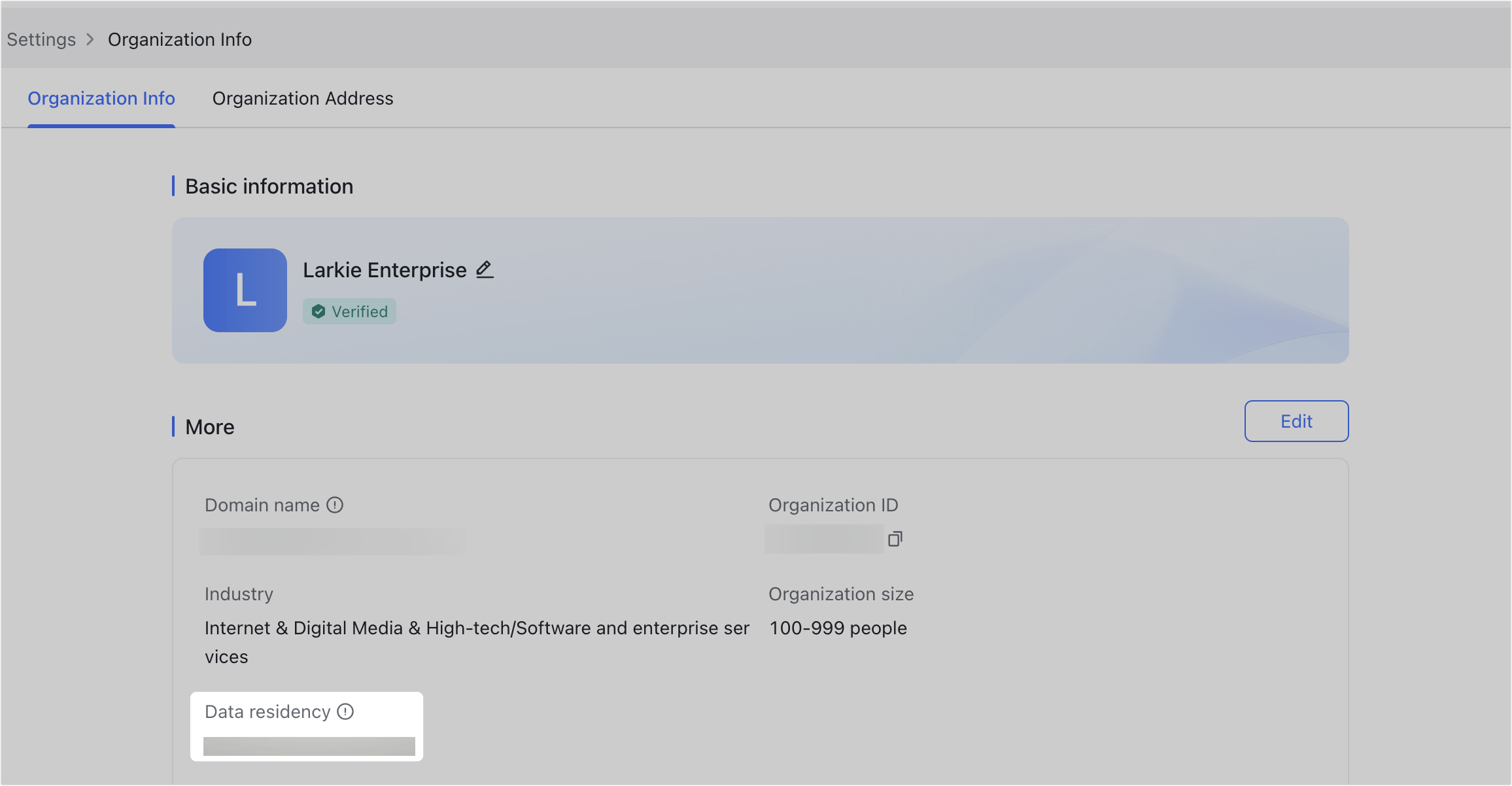The image size is (1512, 786).
Task: Click the Larkie Enterprise organization name
Action: tap(385, 270)
